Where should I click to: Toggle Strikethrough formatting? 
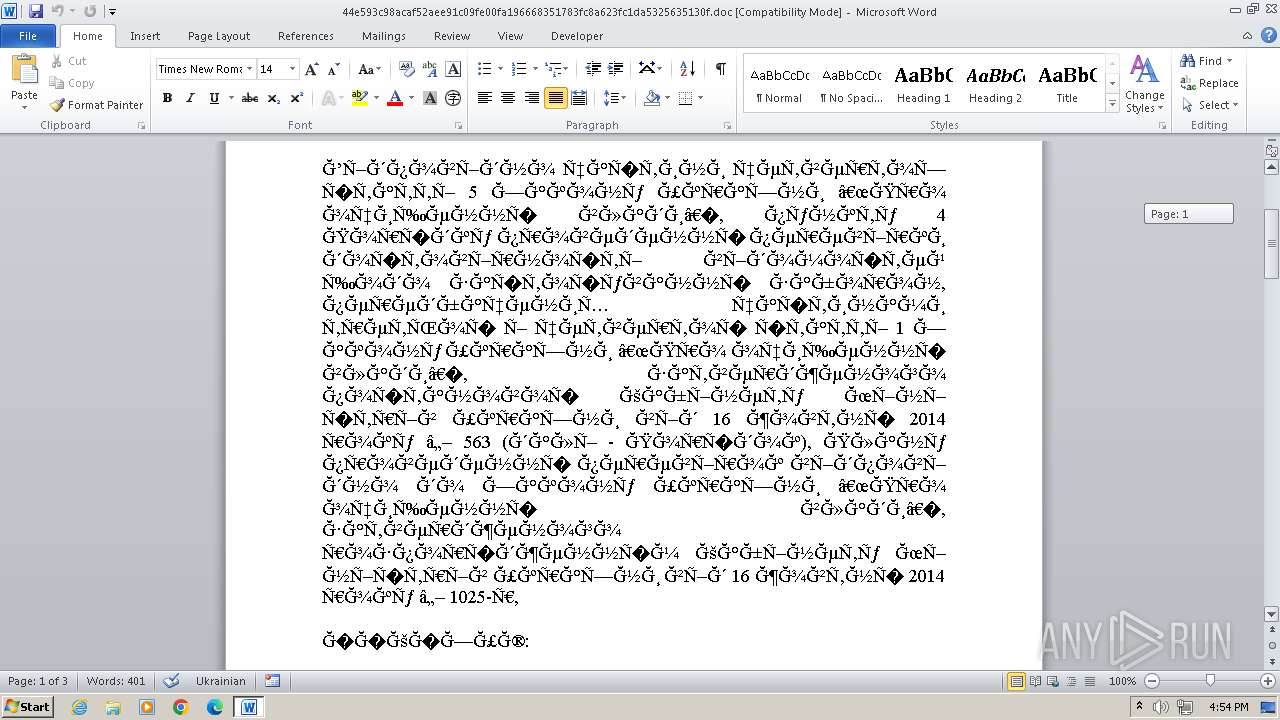(250, 98)
